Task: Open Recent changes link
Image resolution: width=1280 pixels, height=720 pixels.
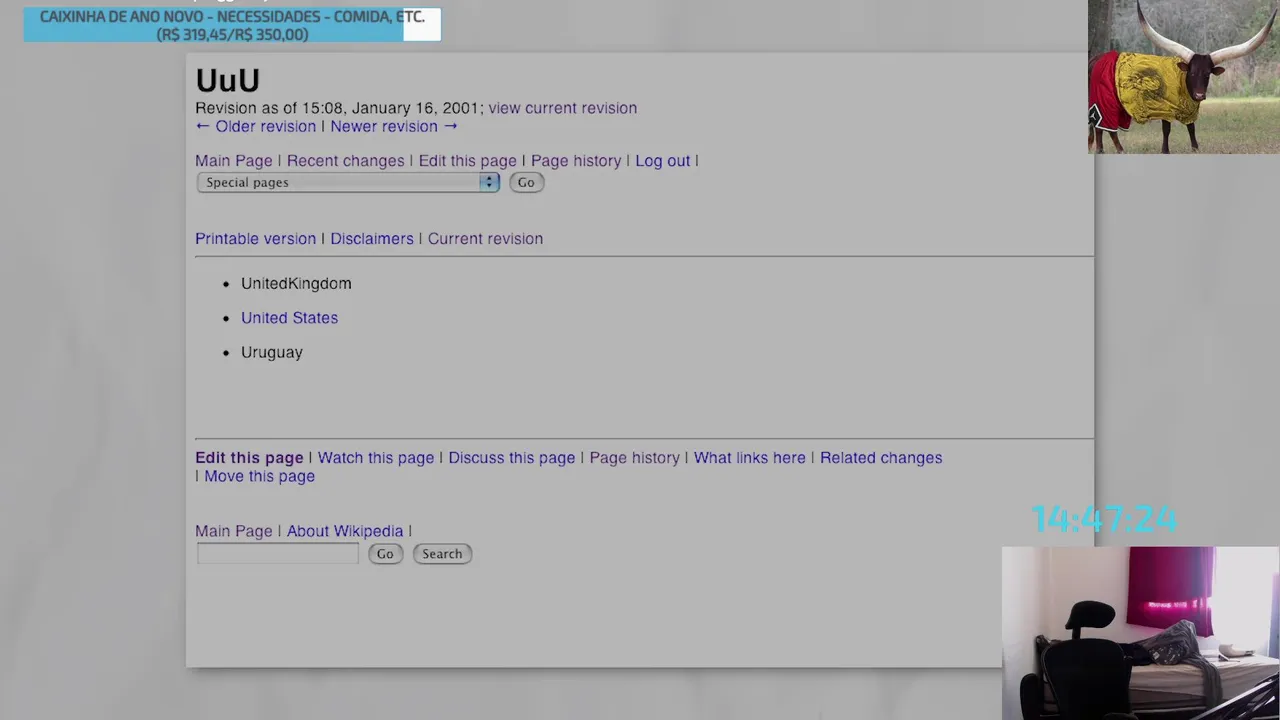Action: pyautogui.click(x=345, y=160)
